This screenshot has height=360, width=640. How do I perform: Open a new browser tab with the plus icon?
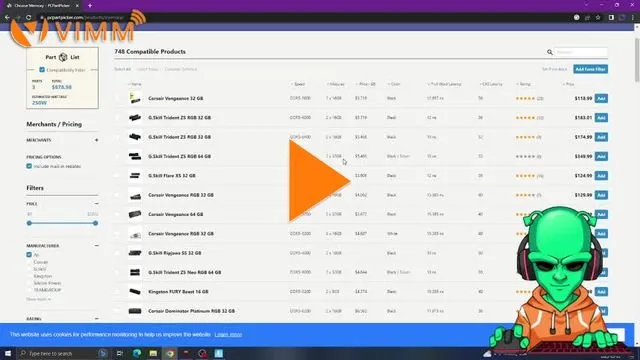tap(90, 6)
